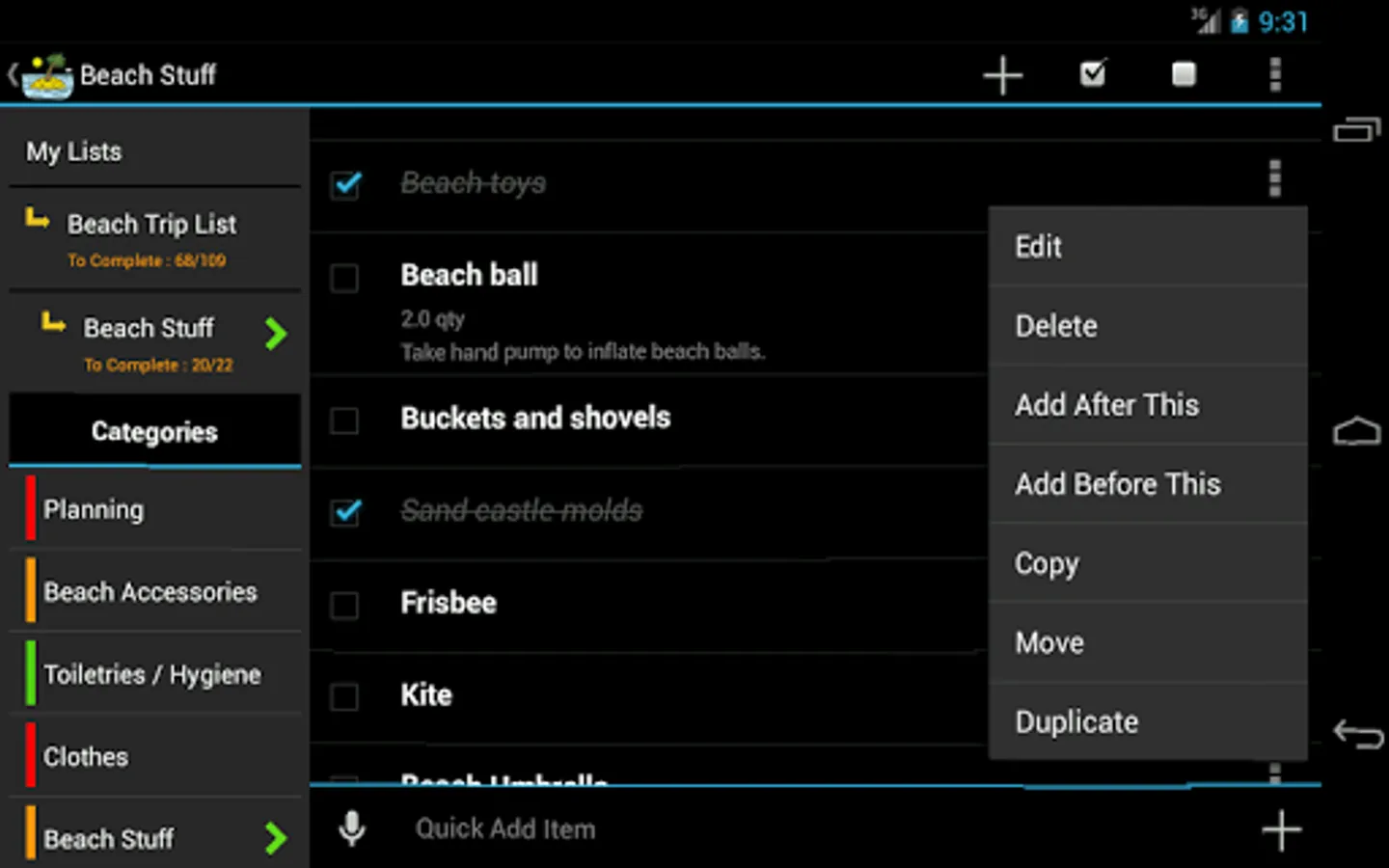Choose Duplicate from the context menu
This screenshot has width=1389, height=868.
(1076, 721)
